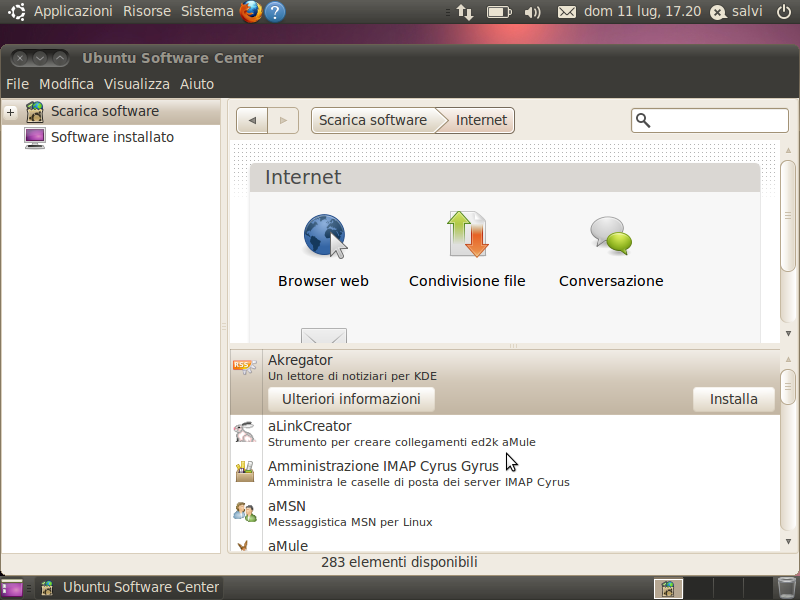The image size is (800, 600).
Task: Open the File menu
Action: point(17,84)
